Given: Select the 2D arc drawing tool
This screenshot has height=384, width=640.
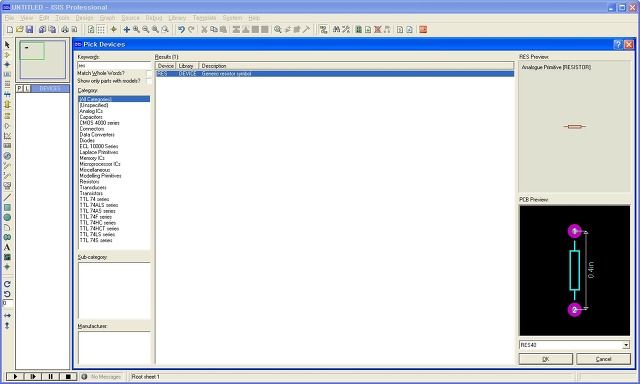Looking at the screenshot, I should pyautogui.click(x=7, y=227).
